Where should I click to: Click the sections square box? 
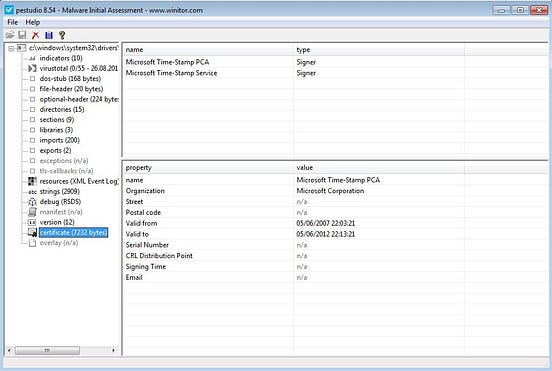click(32, 120)
